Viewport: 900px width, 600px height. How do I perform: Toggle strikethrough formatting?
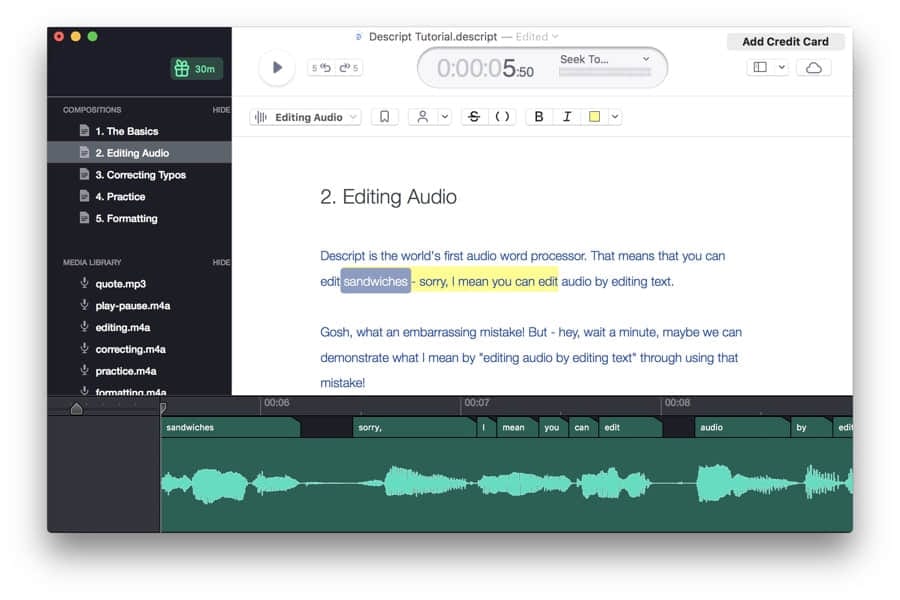[x=474, y=117]
